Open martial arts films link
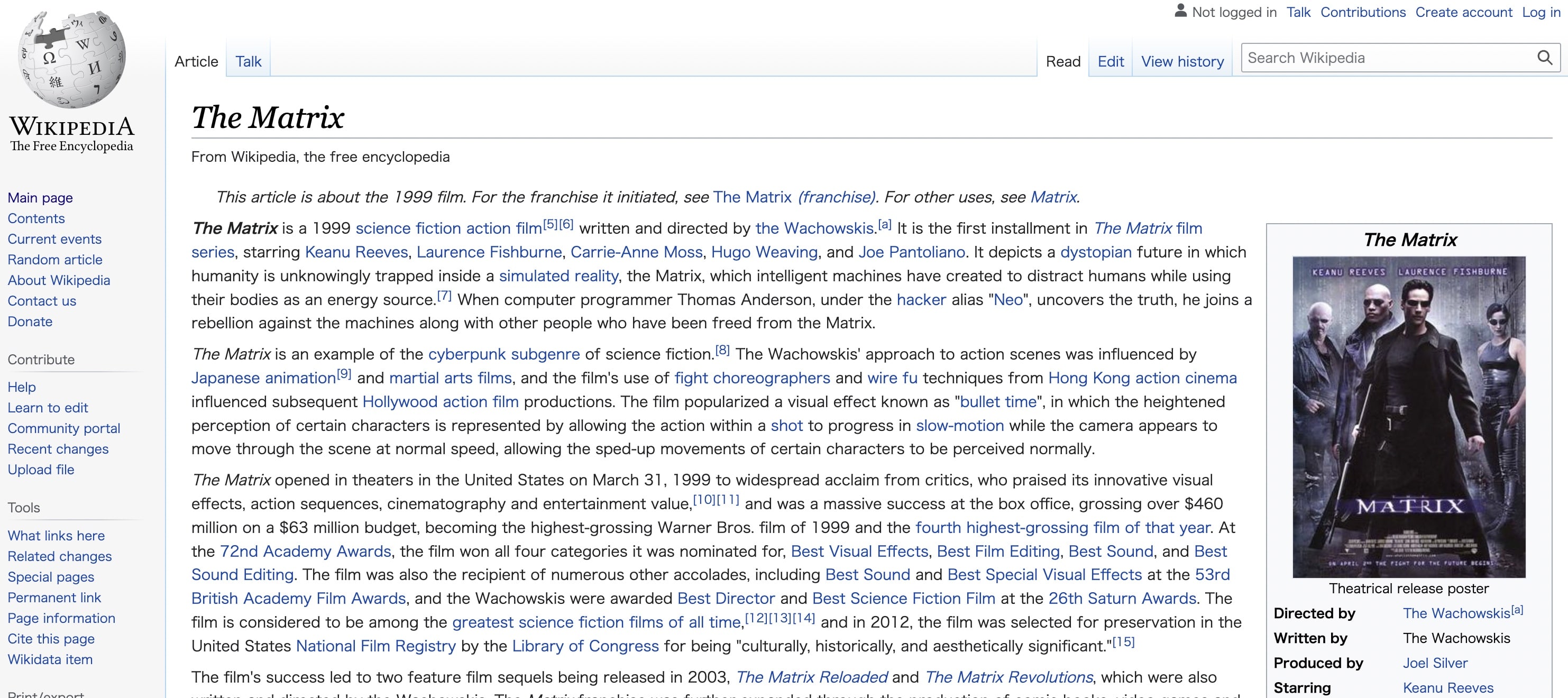 [450, 378]
